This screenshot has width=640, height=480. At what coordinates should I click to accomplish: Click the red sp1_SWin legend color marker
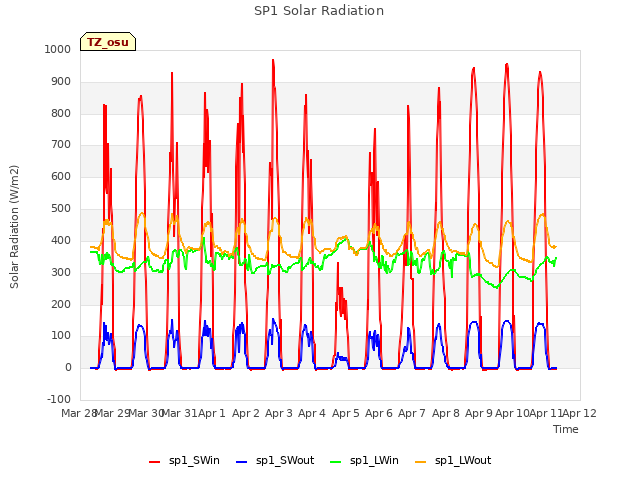154,462
